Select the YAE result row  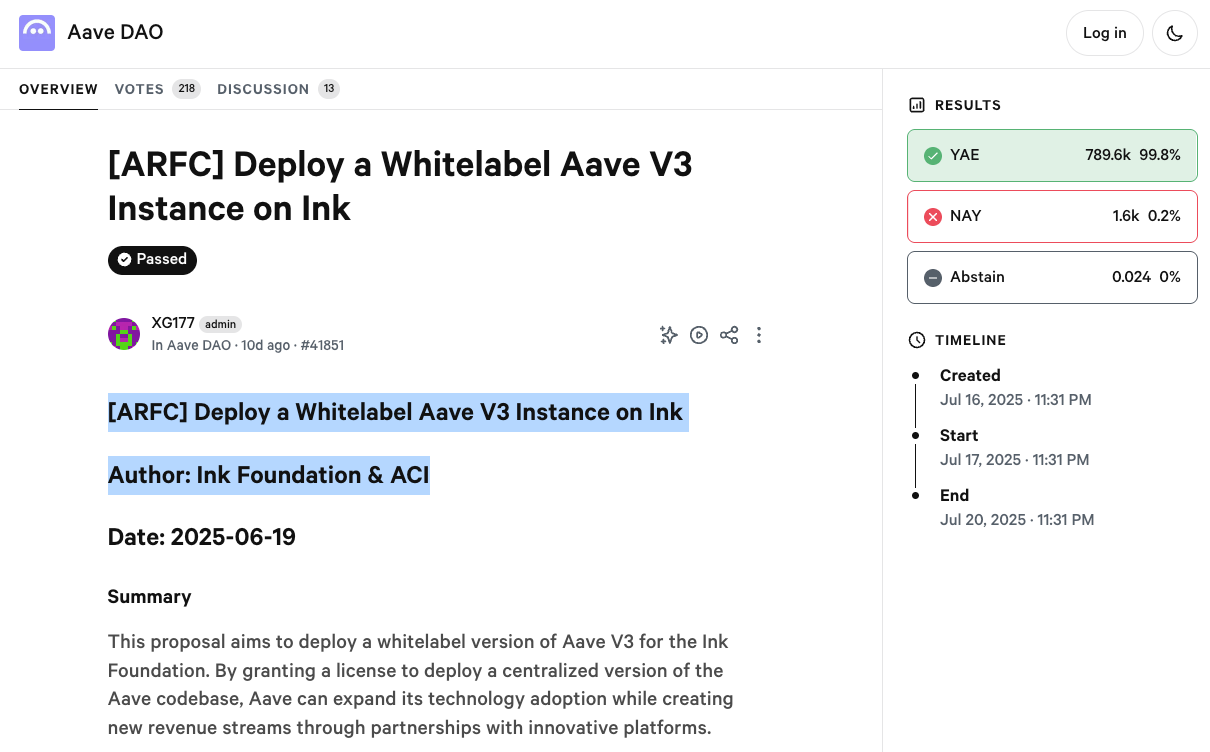point(1052,155)
